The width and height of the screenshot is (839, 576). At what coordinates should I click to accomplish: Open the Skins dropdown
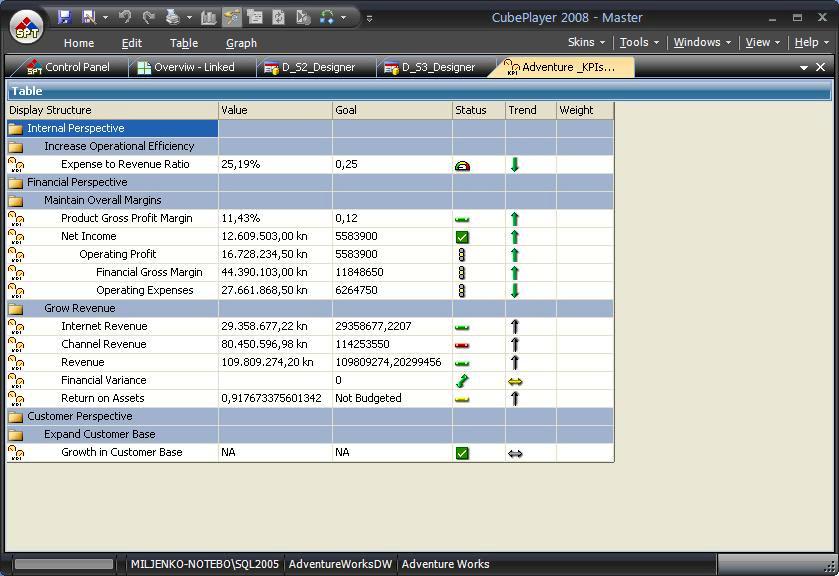586,42
